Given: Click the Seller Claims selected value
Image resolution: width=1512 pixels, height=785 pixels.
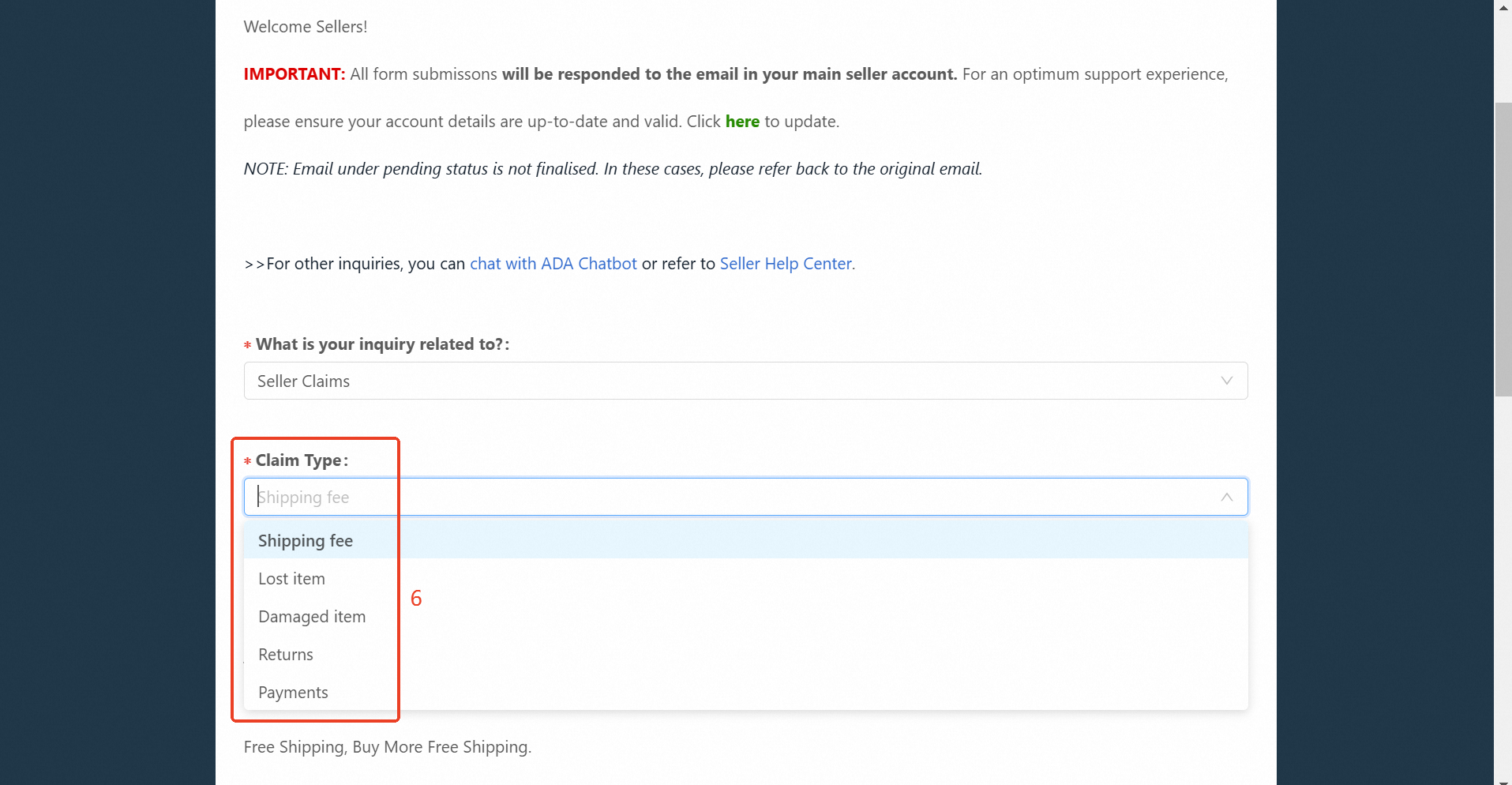Looking at the screenshot, I should tap(303, 380).
